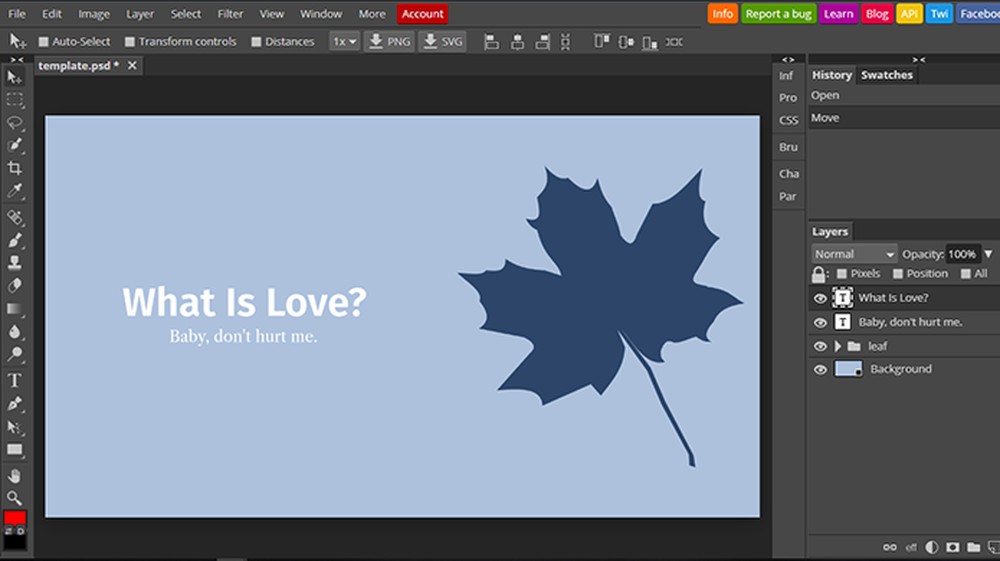This screenshot has width=1000, height=561.
Task: Click the Account button
Action: pyautogui.click(x=422, y=14)
